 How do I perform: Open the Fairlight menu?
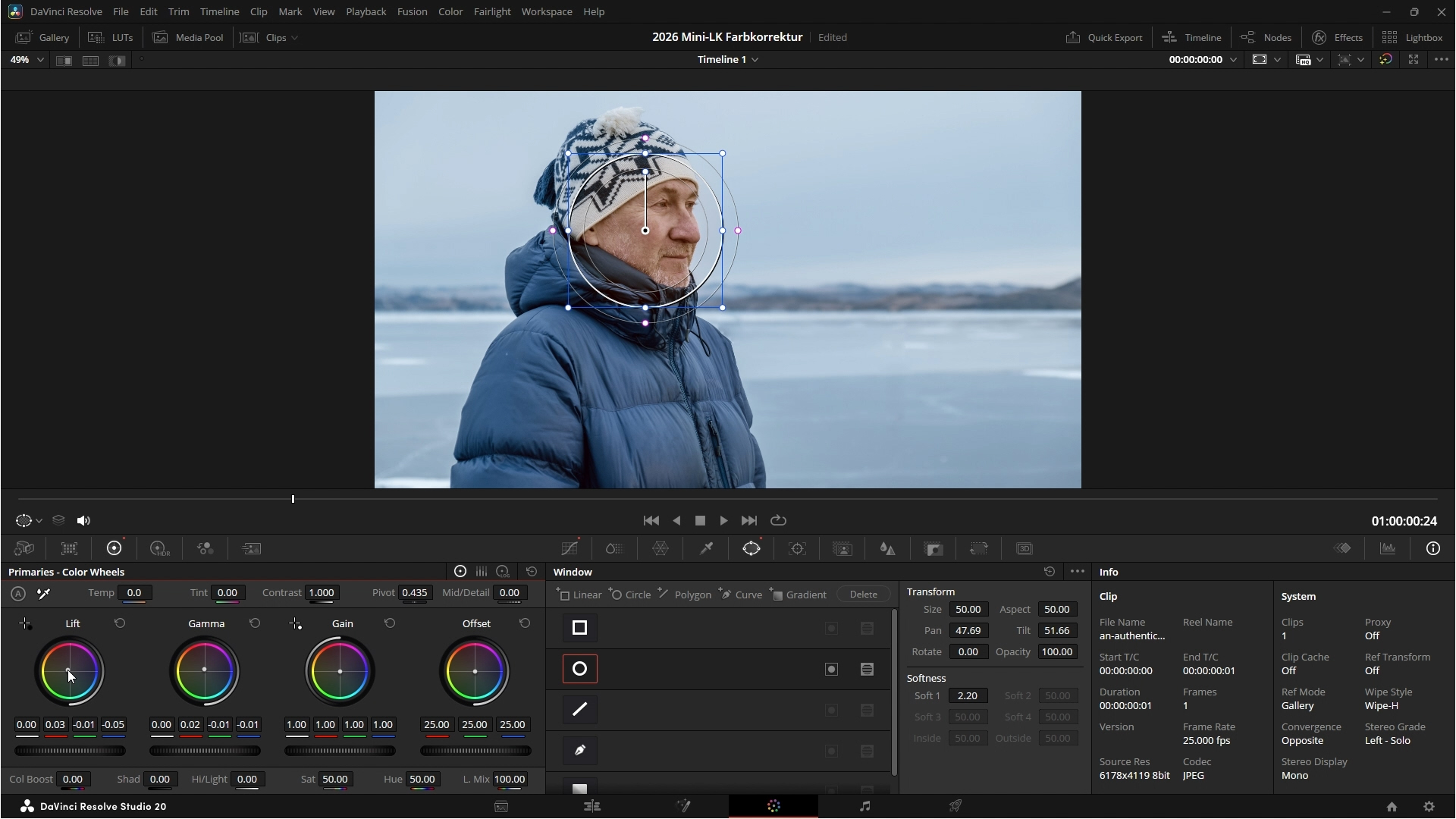tap(491, 11)
